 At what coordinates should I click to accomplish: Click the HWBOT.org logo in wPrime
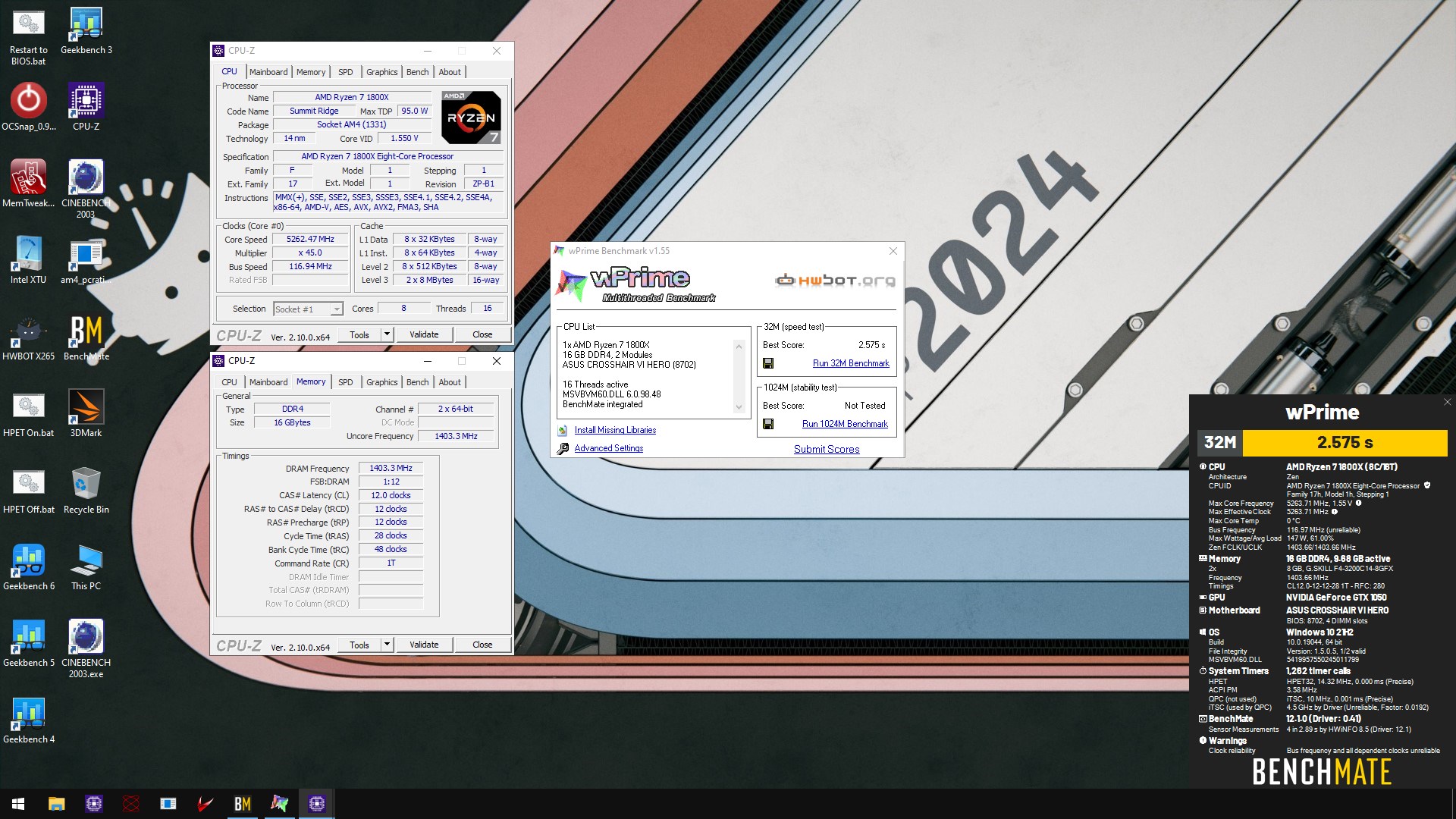point(835,281)
